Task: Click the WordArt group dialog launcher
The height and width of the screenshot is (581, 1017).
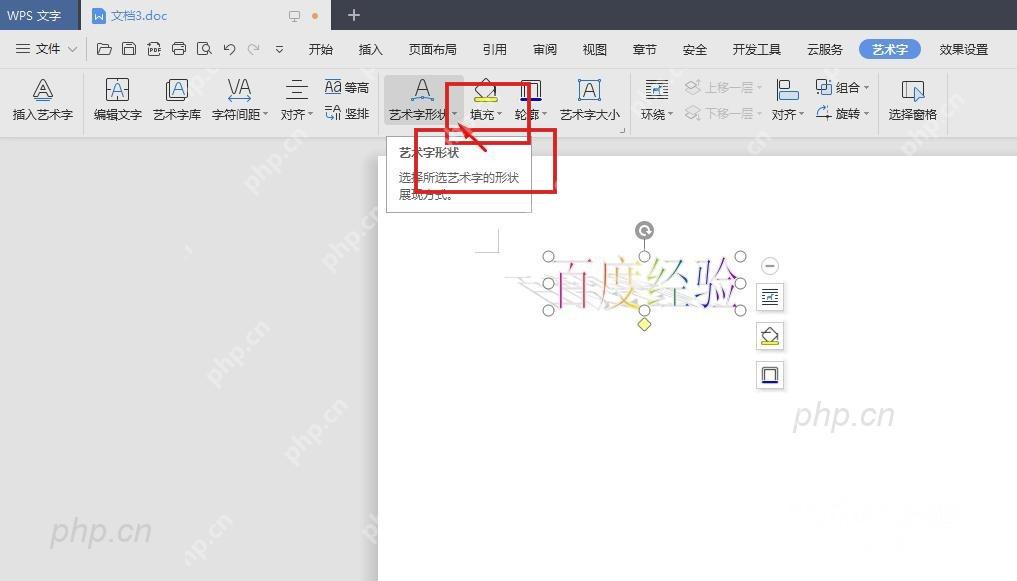Action: [622, 130]
